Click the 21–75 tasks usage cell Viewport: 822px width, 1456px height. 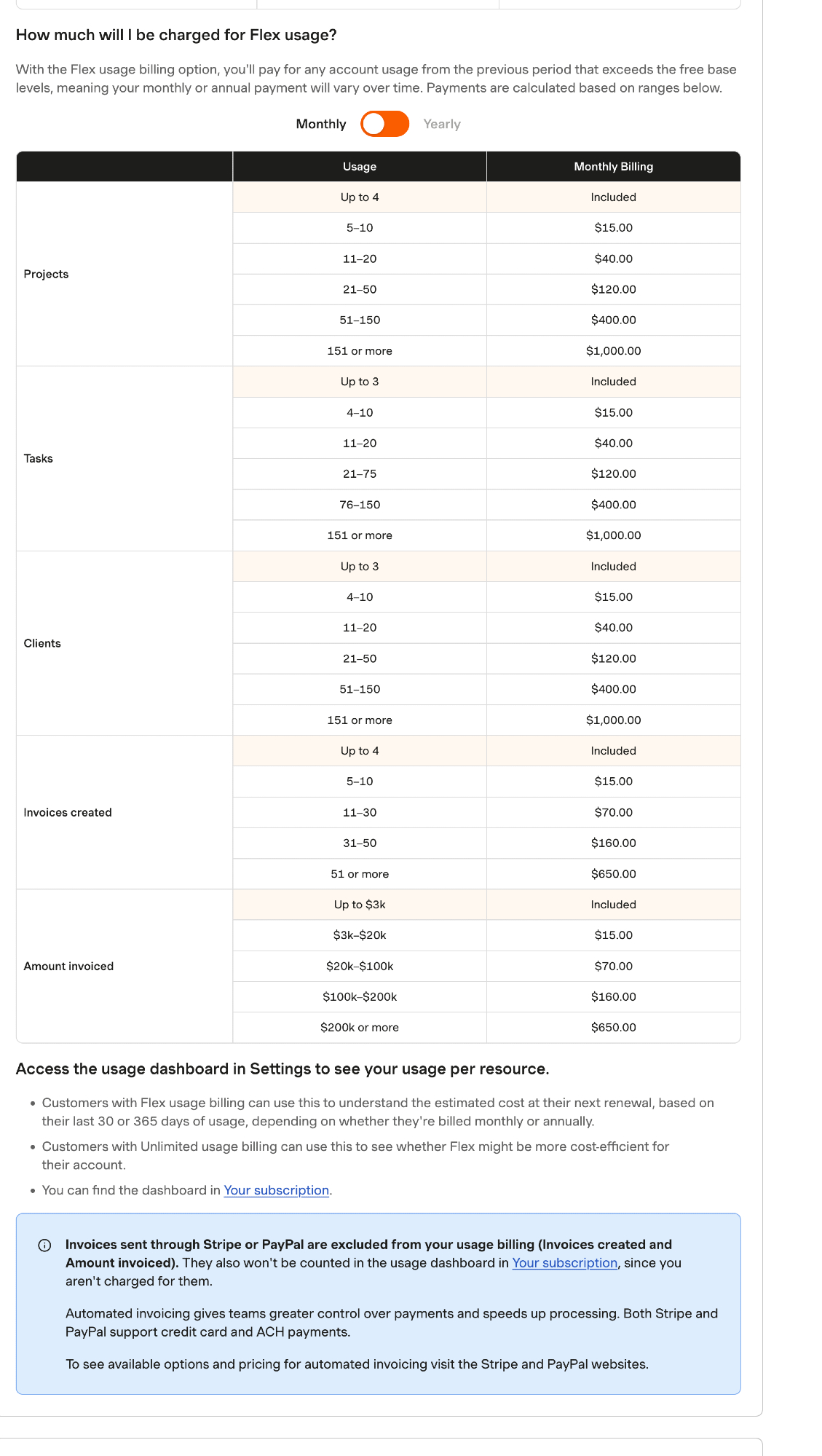tap(360, 474)
